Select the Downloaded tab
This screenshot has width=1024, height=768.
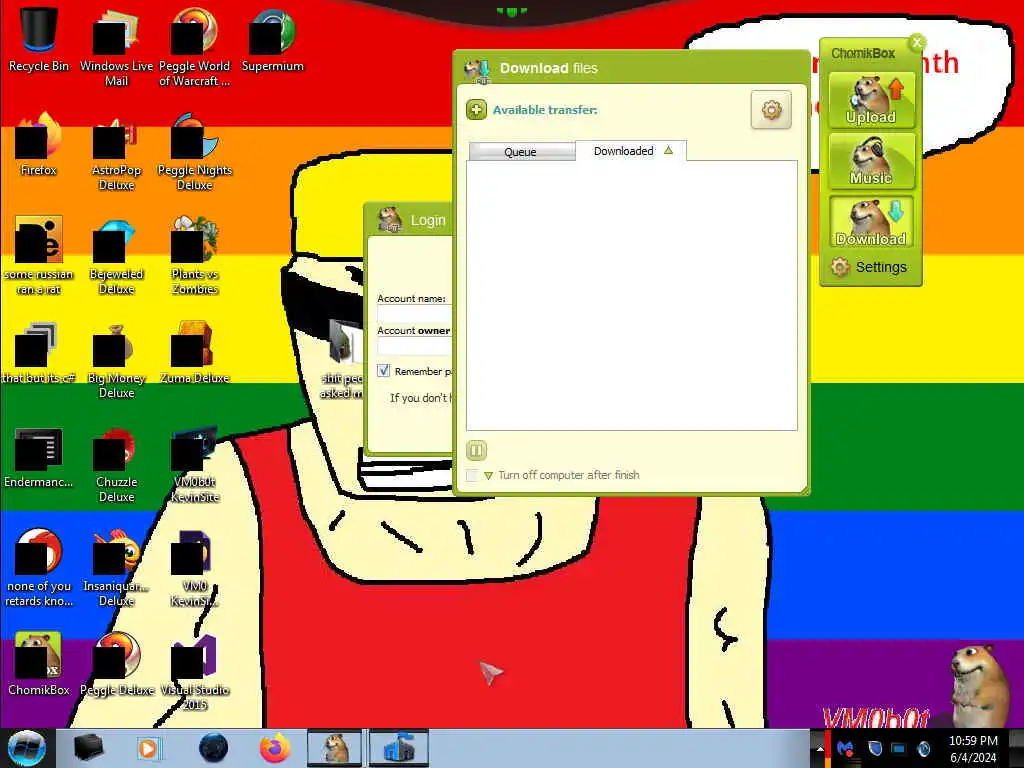pyautogui.click(x=631, y=151)
